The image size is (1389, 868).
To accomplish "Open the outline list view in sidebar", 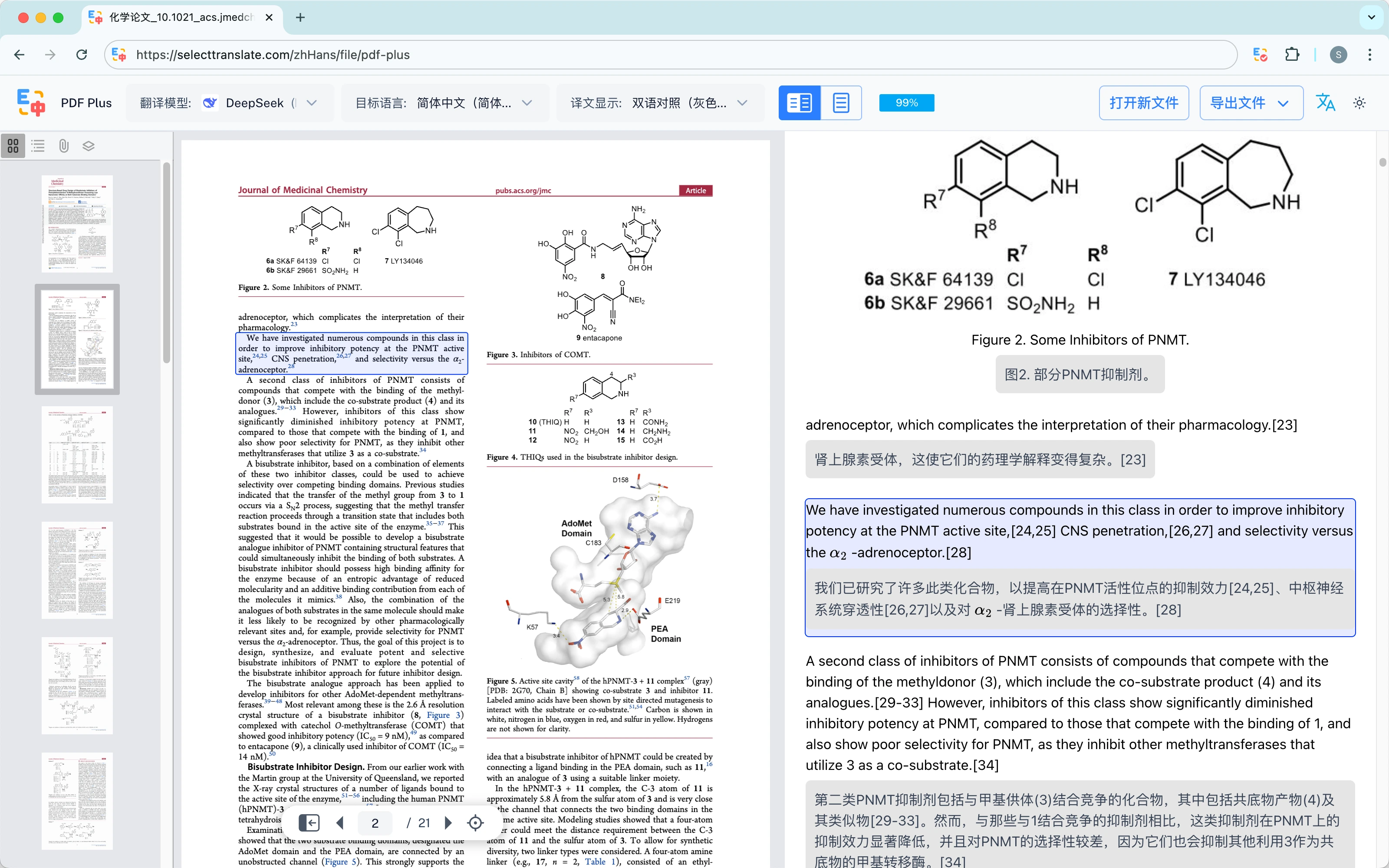I will [x=38, y=146].
